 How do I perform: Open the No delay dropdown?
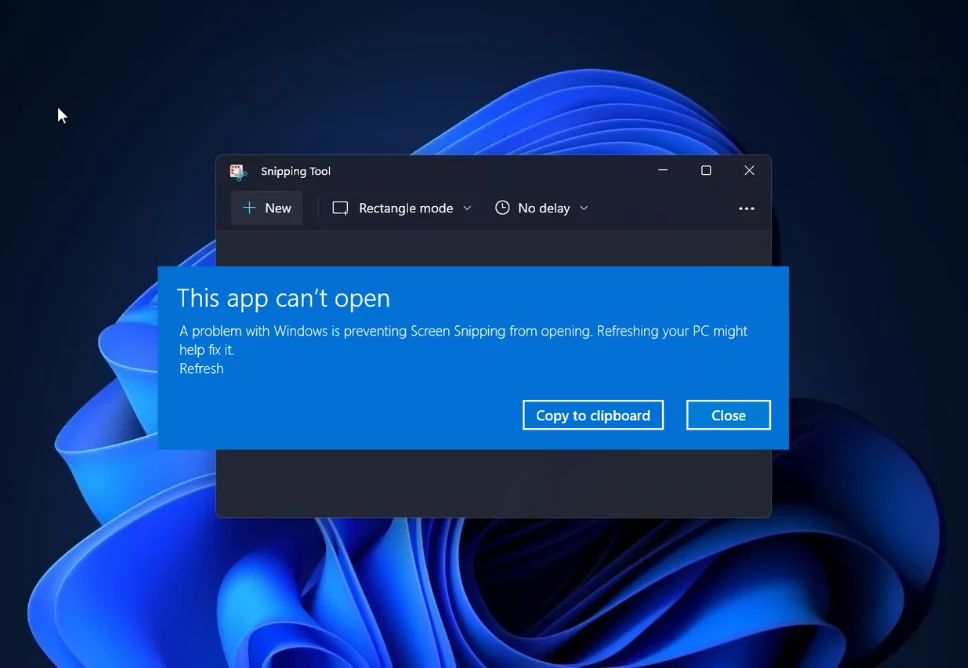coord(541,208)
